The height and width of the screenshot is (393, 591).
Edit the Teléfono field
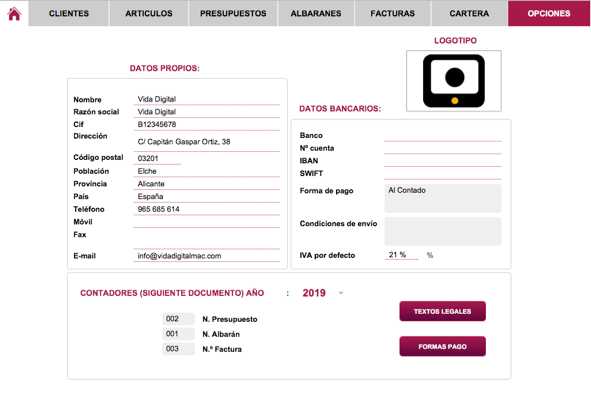tap(207, 209)
